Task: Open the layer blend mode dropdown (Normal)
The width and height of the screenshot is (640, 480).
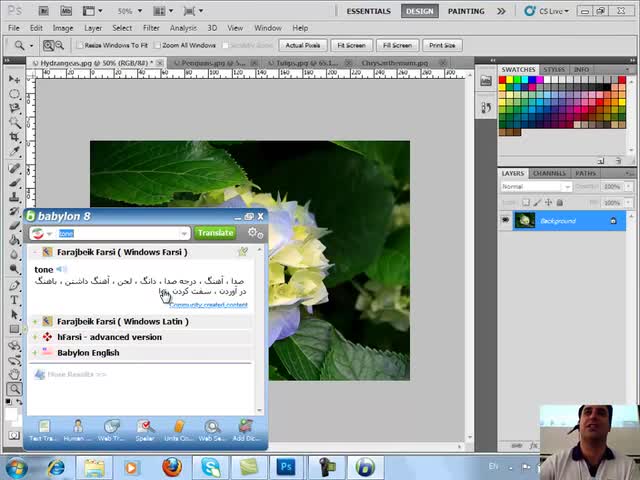Action: [x=536, y=187]
